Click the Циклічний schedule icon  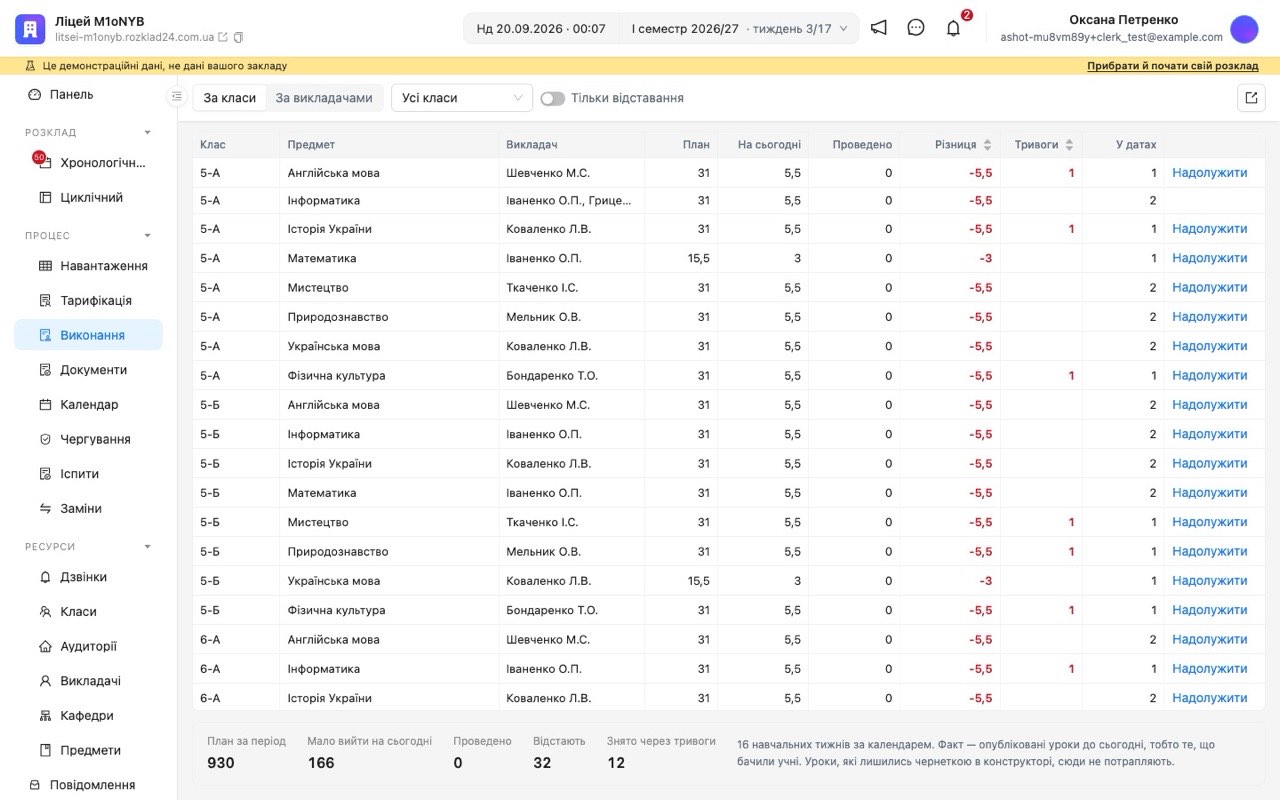click(x=45, y=197)
